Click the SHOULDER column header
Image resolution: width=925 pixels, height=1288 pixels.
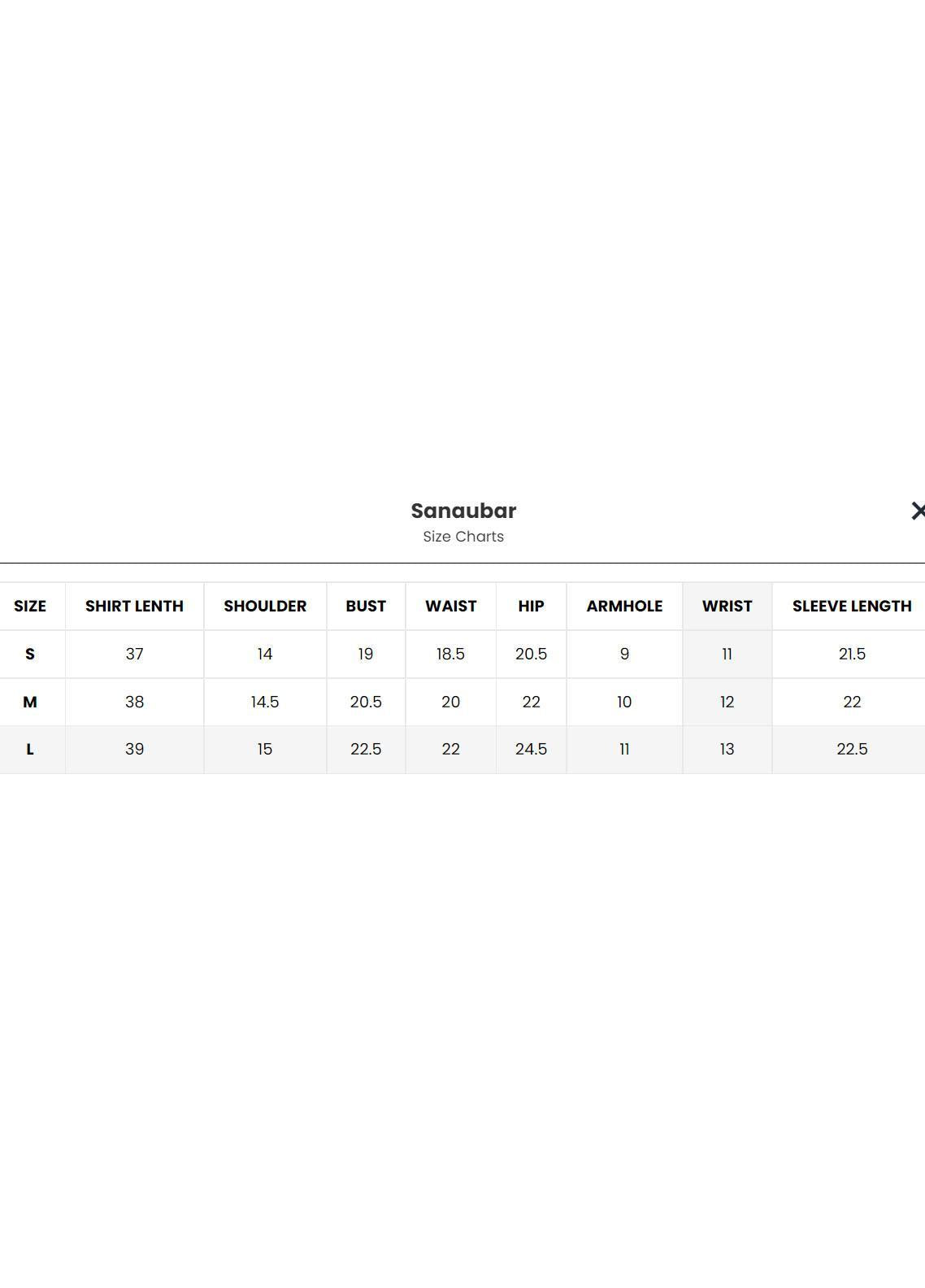(x=265, y=606)
